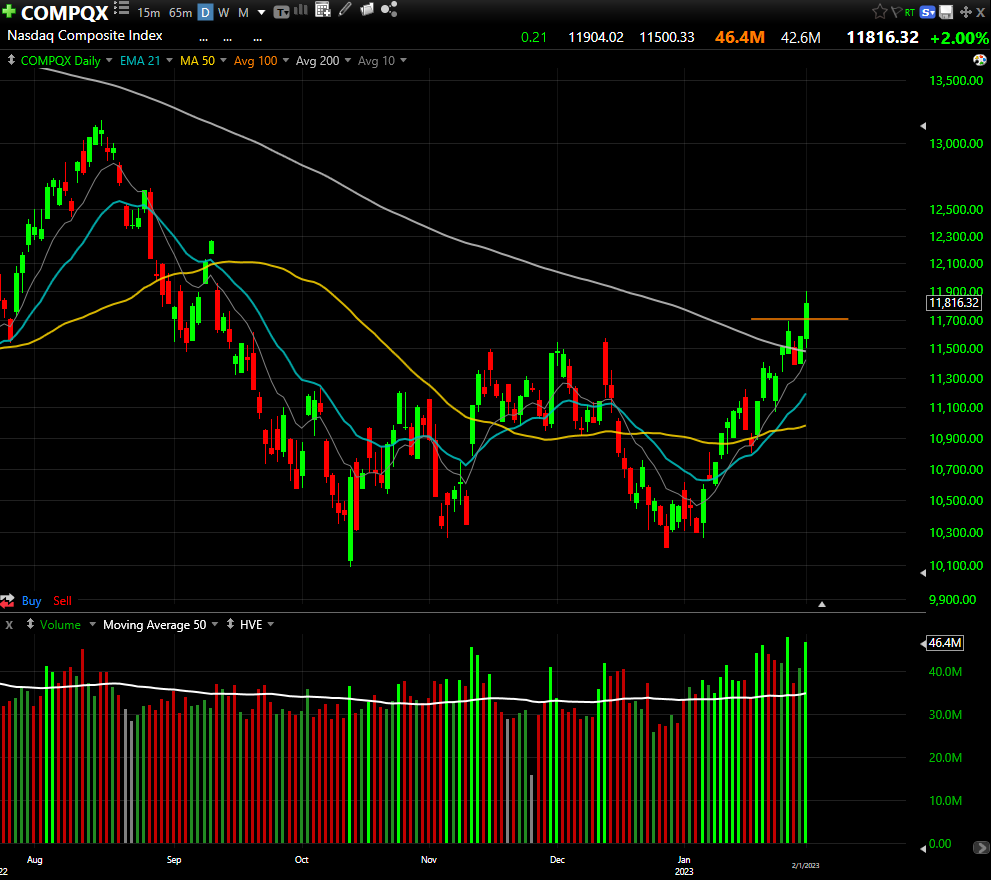Click the price scale bottom arrow marker
Image resolution: width=991 pixels, height=880 pixels.
923,573
